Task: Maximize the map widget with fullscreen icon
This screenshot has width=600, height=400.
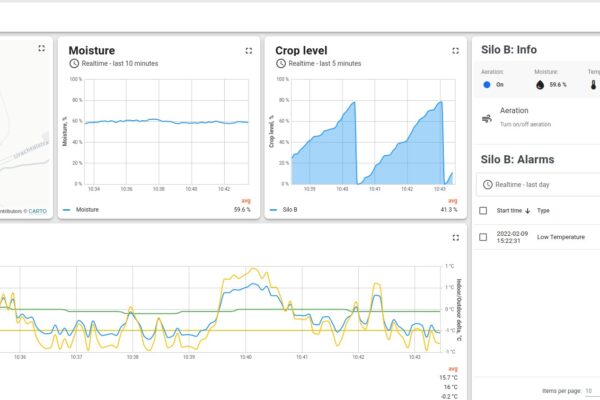Action: tap(41, 47)
